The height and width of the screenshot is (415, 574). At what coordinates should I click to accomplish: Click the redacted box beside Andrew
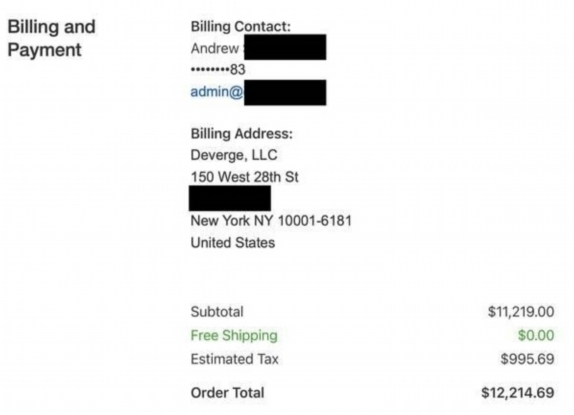[x=285, y=47]
